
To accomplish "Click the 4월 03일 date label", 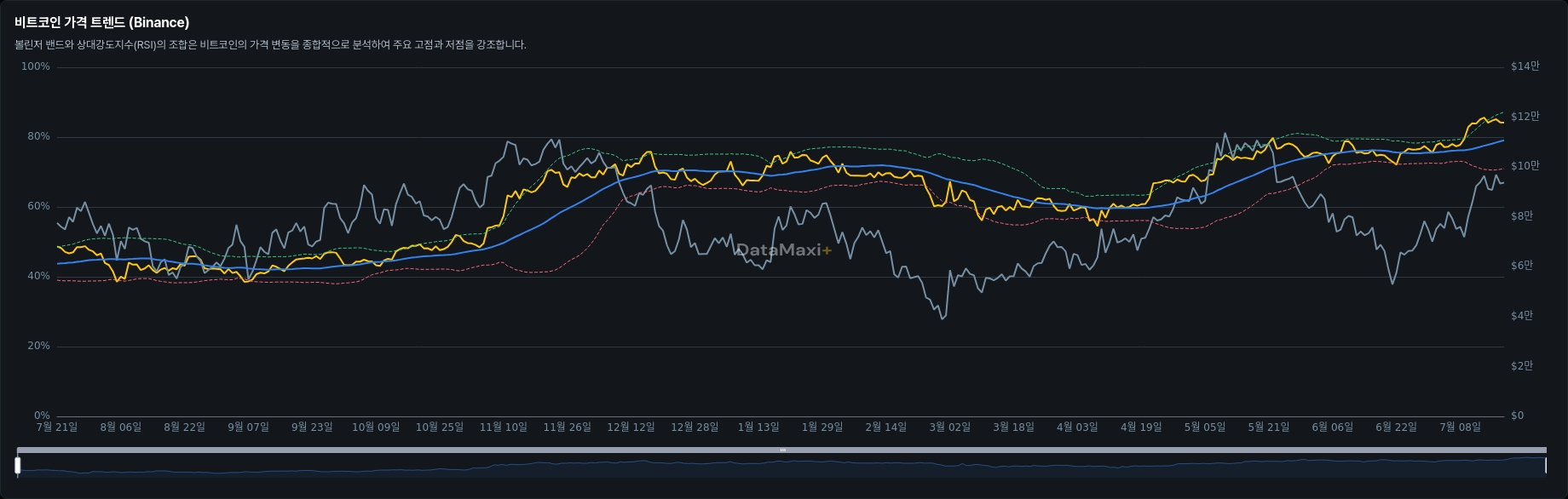I will [x=1077, y=427].
